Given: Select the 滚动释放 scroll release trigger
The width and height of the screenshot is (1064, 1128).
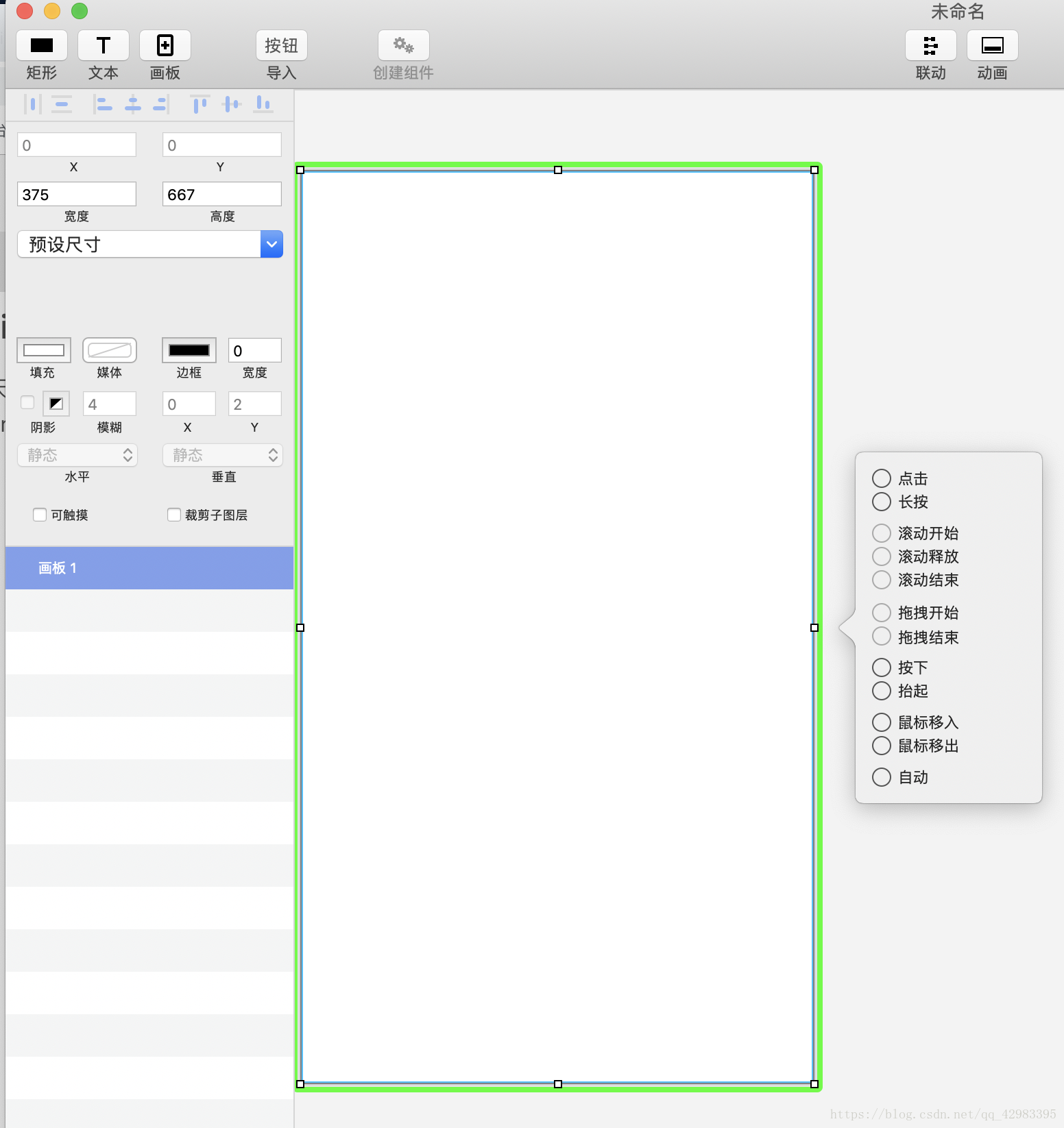Looking at the screenshot, I should [x=882, y=556].
